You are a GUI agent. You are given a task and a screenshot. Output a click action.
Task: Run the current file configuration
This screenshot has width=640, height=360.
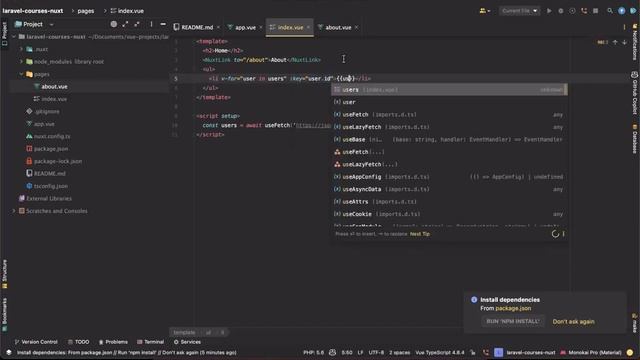(549, 11)
